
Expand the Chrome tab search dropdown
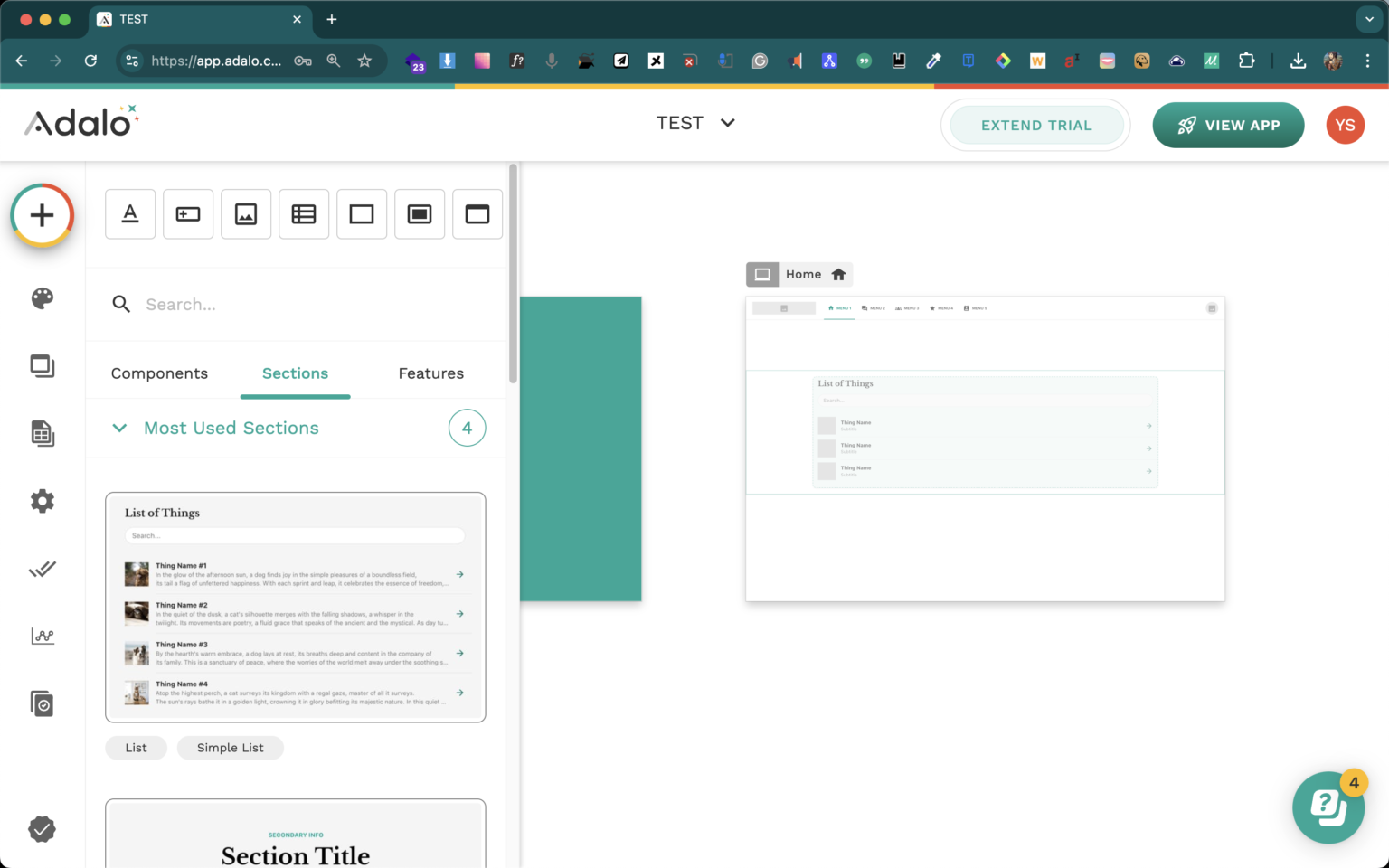tap(1368, 19)
